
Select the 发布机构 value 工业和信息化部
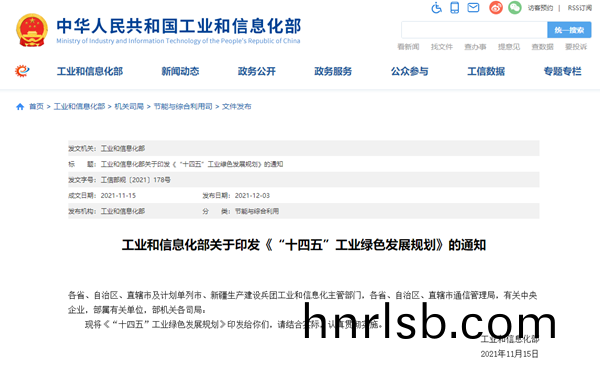(x=123, y=211)
